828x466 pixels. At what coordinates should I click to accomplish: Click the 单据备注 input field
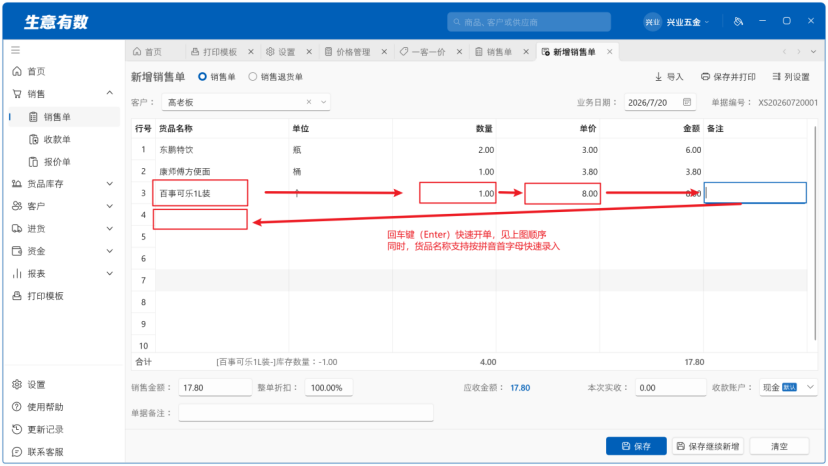[x=306, y=413]
